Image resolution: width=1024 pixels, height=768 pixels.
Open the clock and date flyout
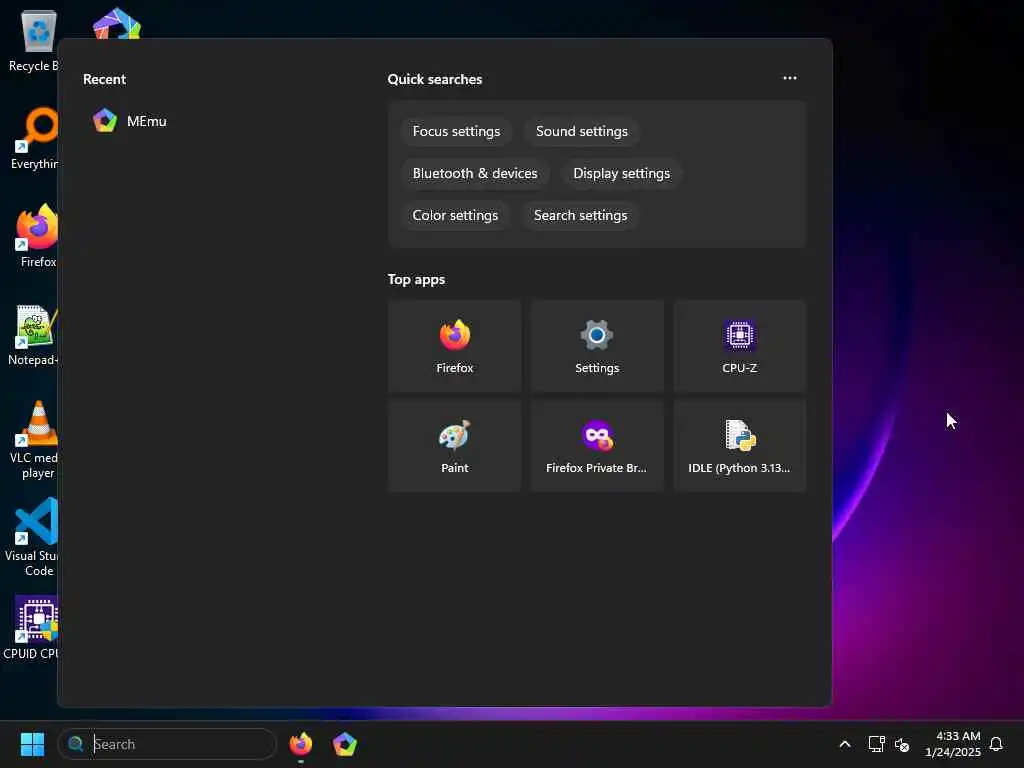pyautogui.click(x=952, y=744)
